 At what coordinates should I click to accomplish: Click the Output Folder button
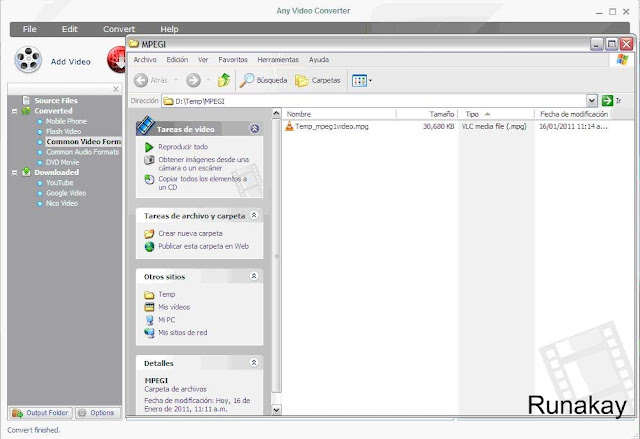(40, 413)
